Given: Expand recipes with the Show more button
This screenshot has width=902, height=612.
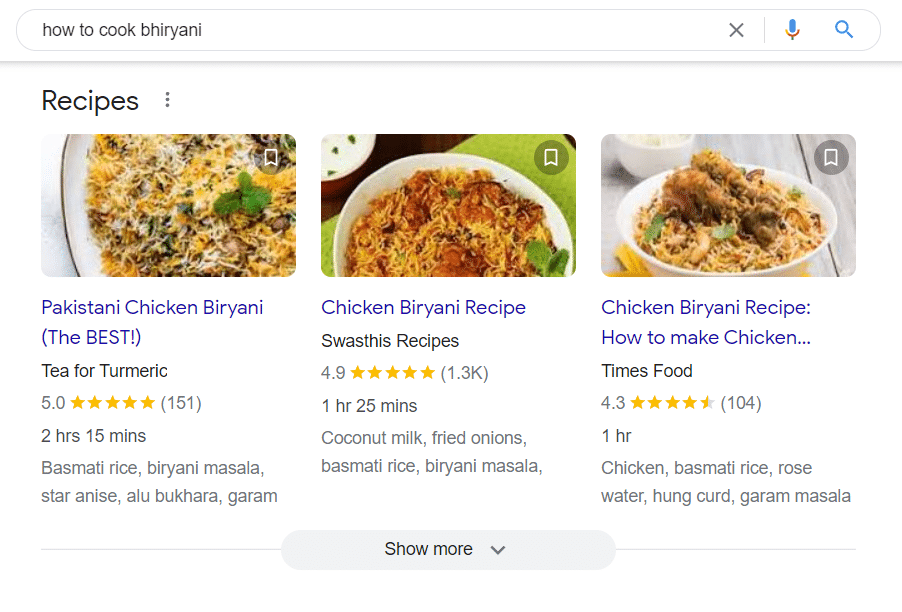Looking at the screenshot, I should pos(448,550).
